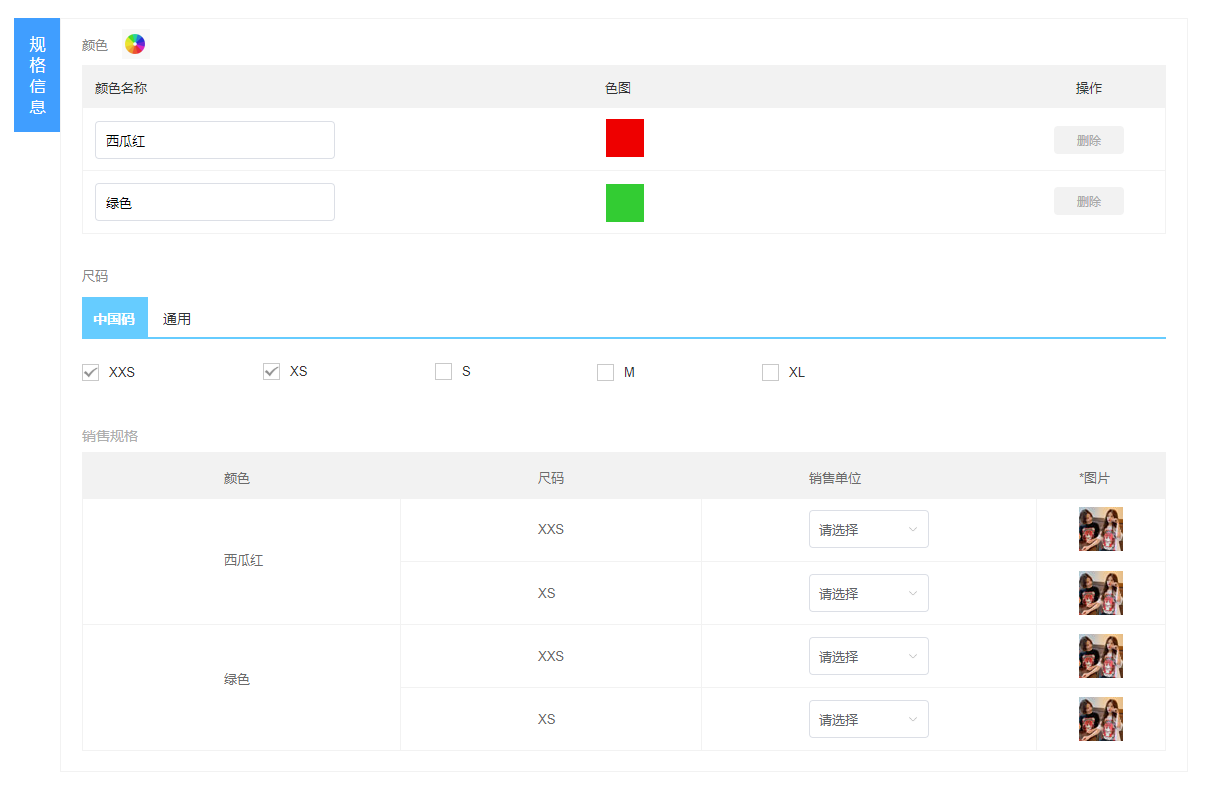This screenshot has height=793, width=1221.
Task: Open sales unit dropdown for 西瓜红 XS
Action: pos(869,593)
